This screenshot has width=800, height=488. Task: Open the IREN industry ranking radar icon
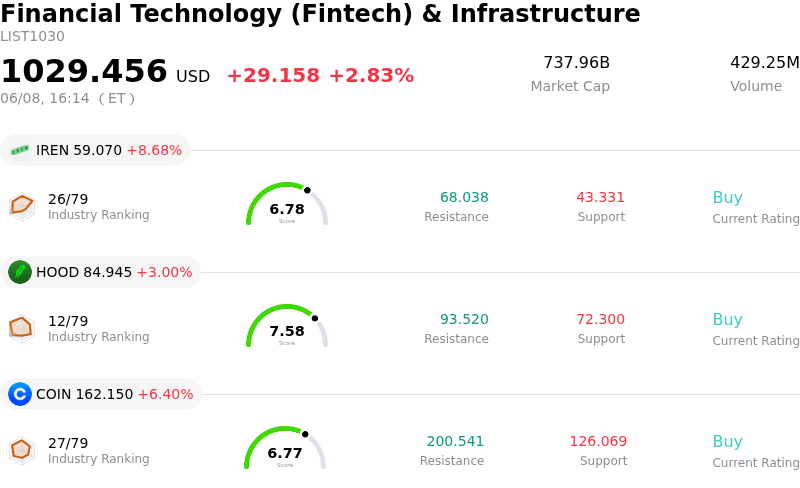coord(22,206)
